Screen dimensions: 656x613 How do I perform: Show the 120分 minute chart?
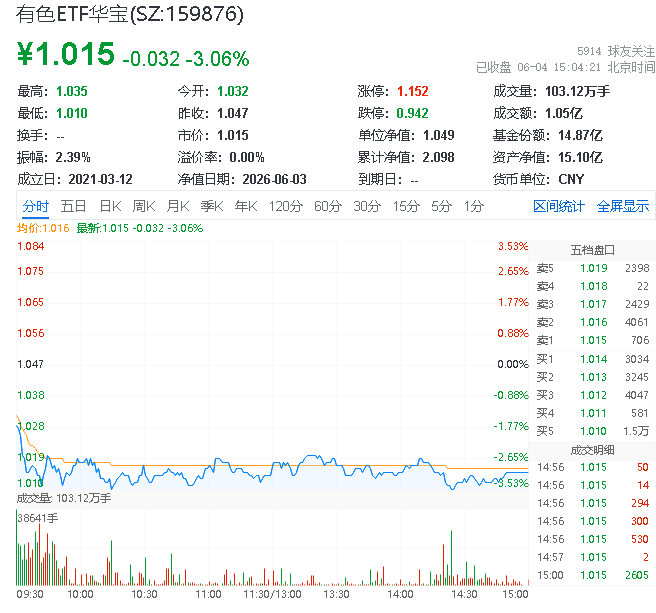(x=286, y=206)
